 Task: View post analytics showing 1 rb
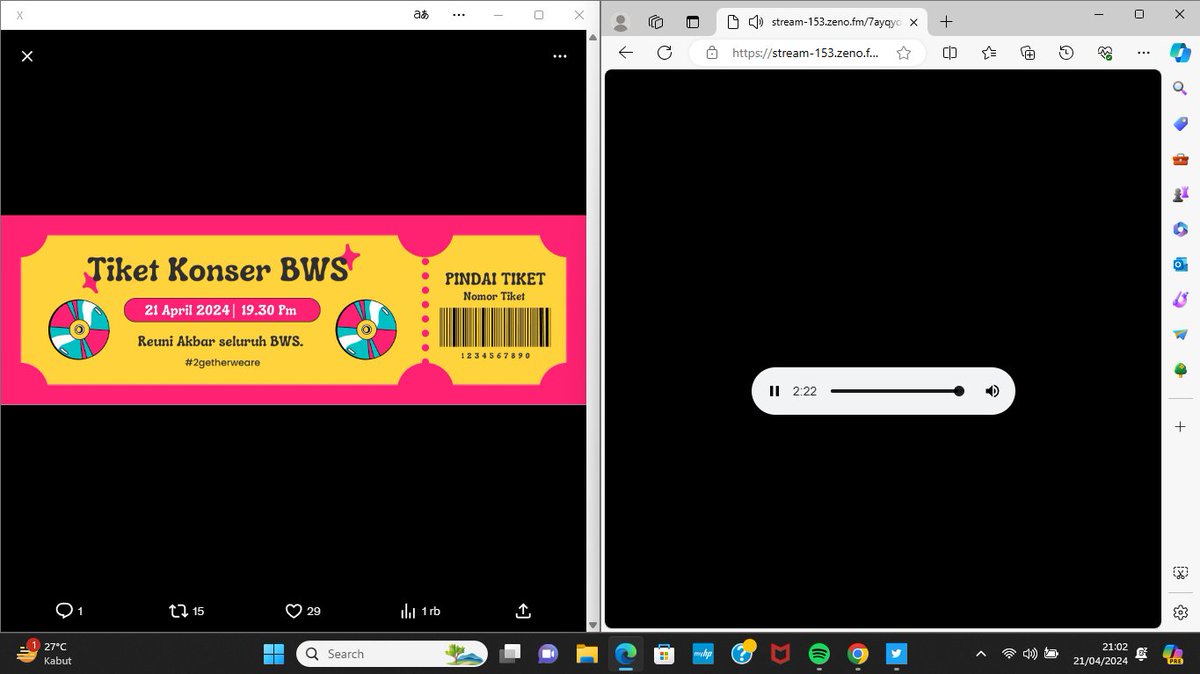coord(420,610)
